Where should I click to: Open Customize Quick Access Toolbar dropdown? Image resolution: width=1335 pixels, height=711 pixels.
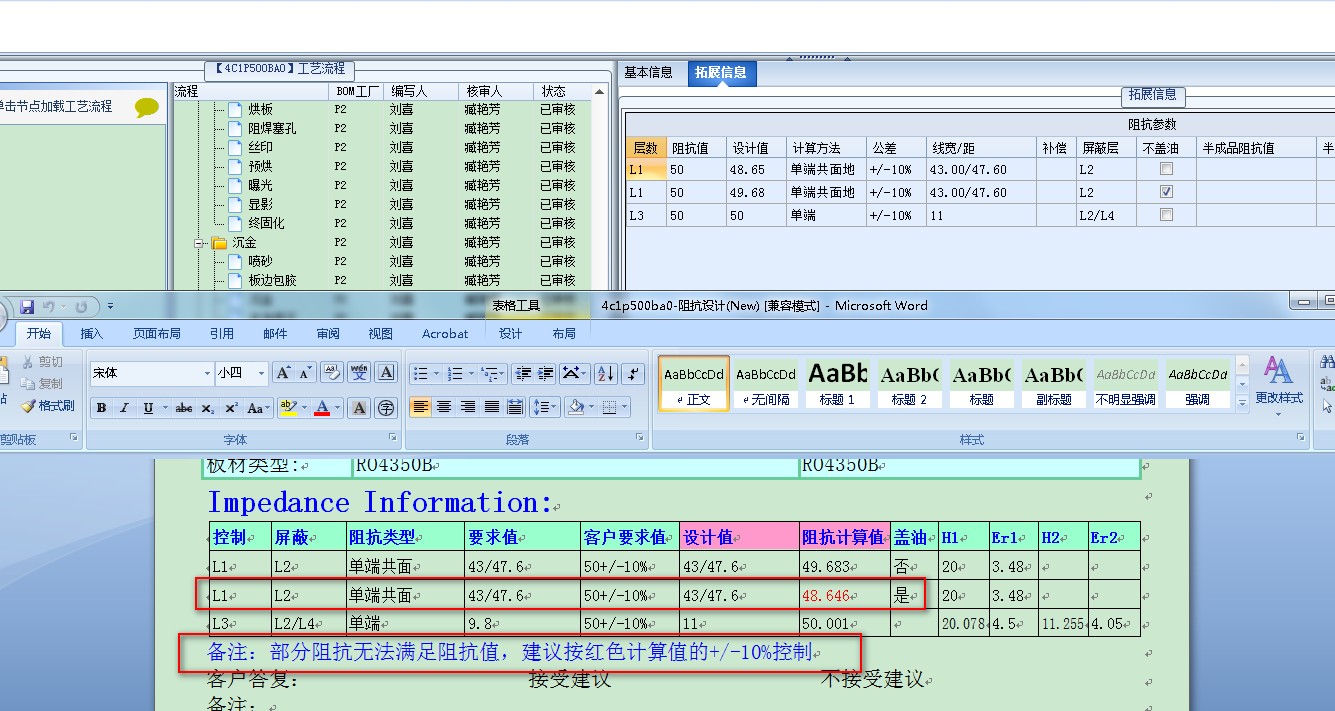coord(110,307)
